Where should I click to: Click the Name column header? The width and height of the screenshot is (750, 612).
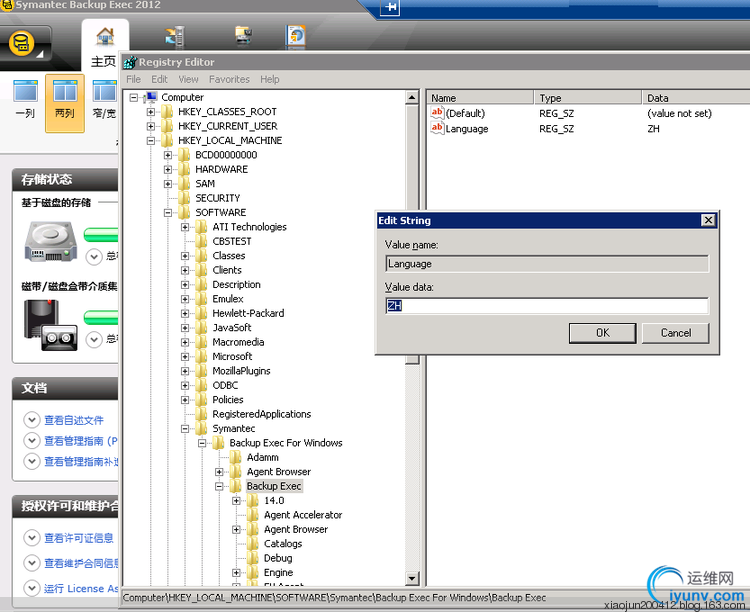(x=480, y=98)
